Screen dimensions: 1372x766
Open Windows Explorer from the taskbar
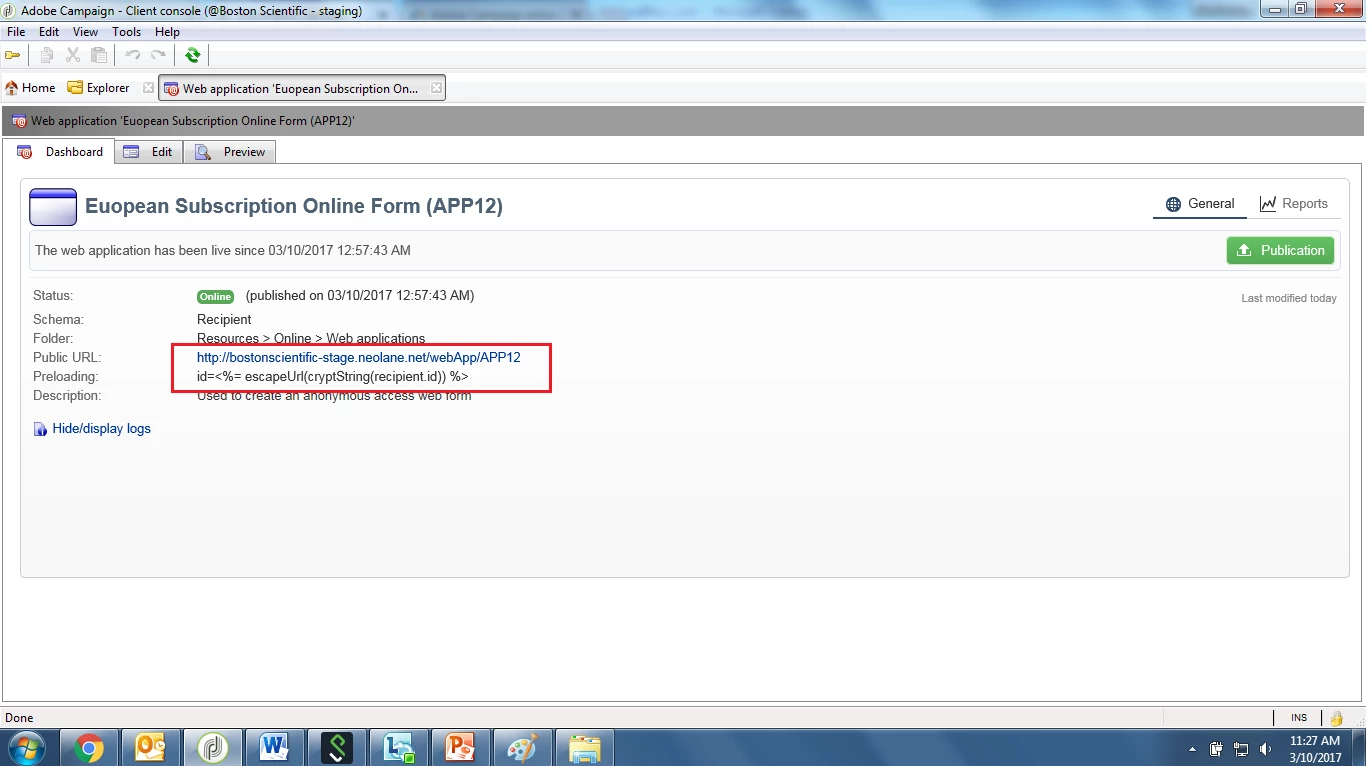click(x=585, y=748)
